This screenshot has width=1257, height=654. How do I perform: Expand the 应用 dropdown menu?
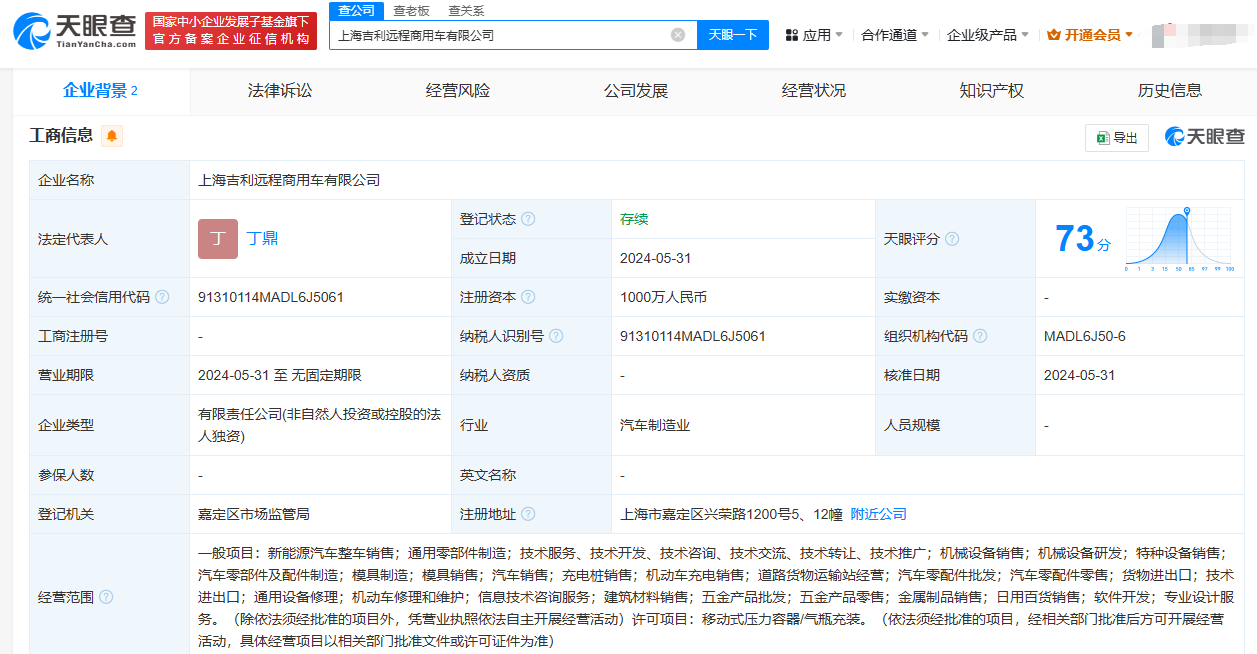click(x=814, y=35)
